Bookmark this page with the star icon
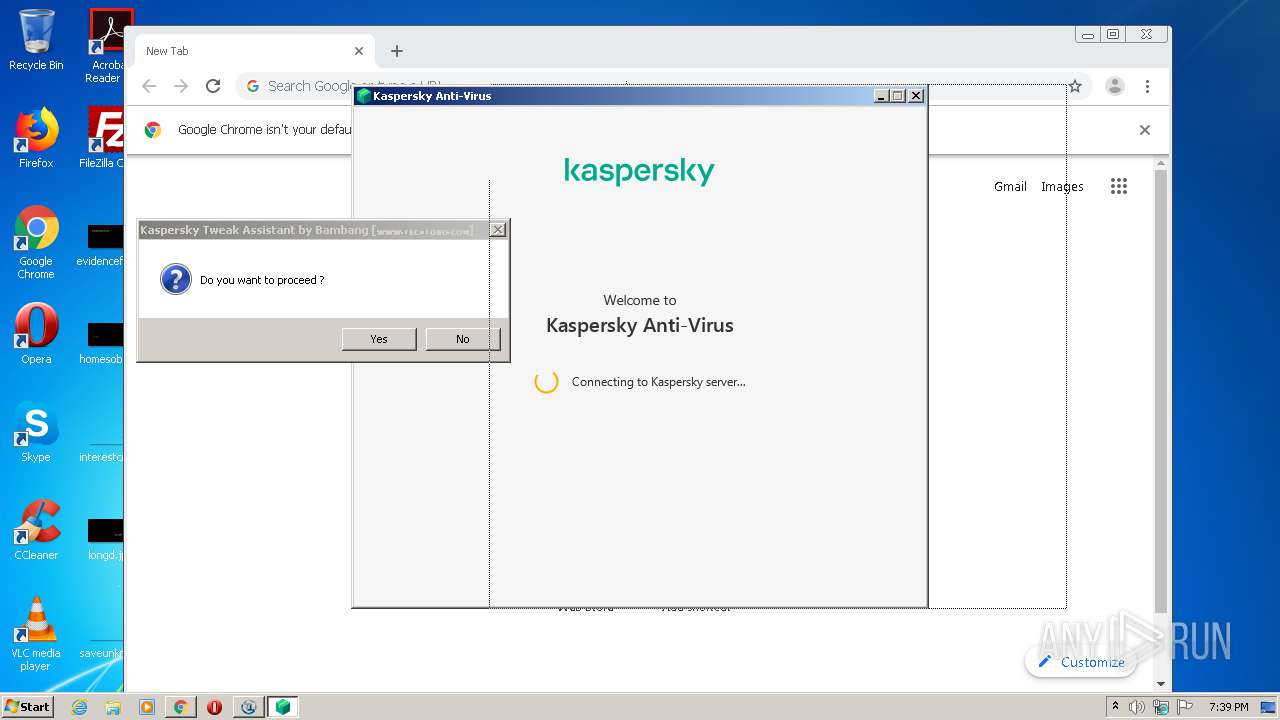The height and width of the screenshot is (720, 1280). 1075,86
